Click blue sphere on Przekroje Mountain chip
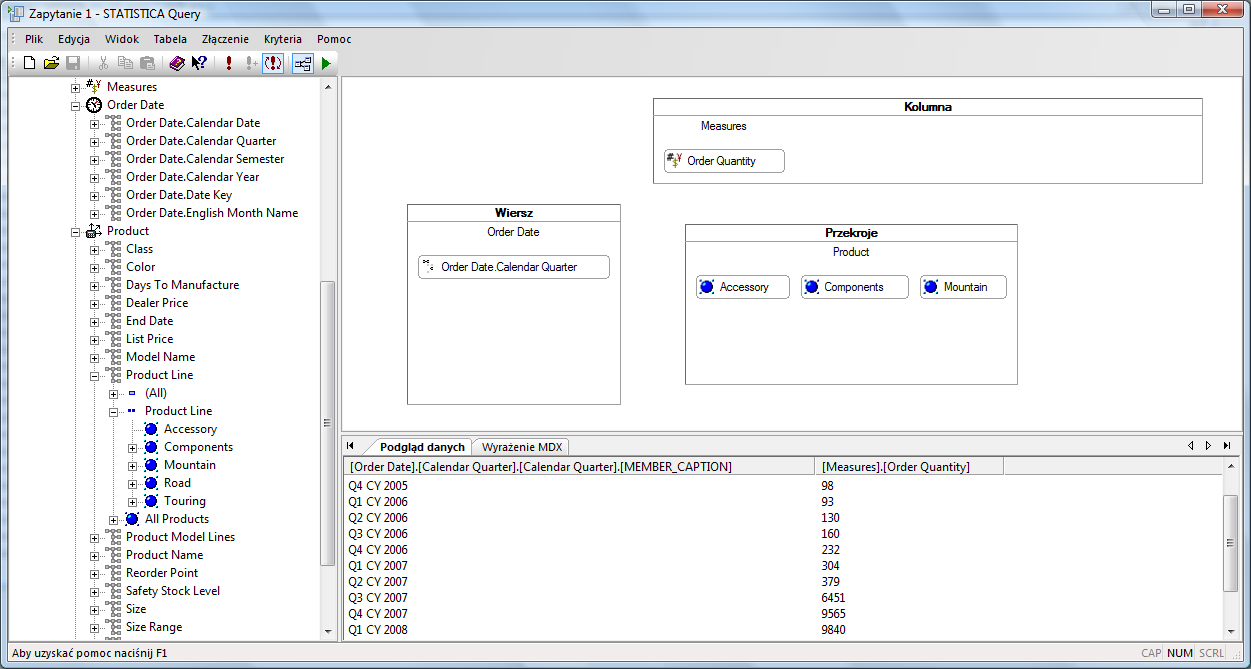 pos(931,287)
